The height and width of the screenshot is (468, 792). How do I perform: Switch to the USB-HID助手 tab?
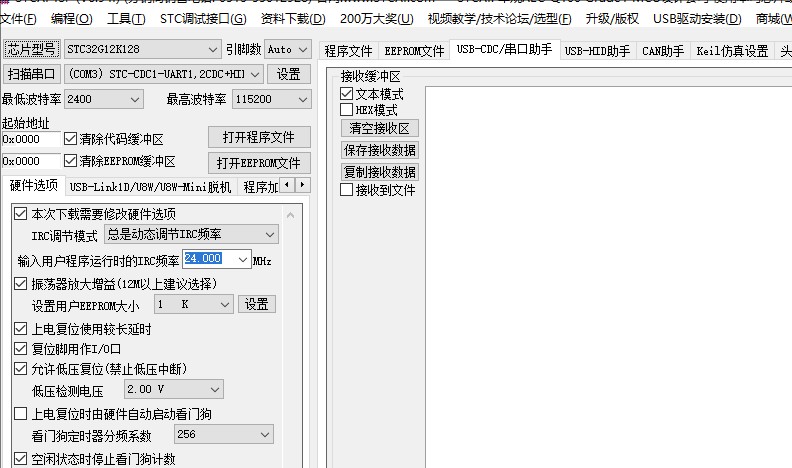(597, 51)
